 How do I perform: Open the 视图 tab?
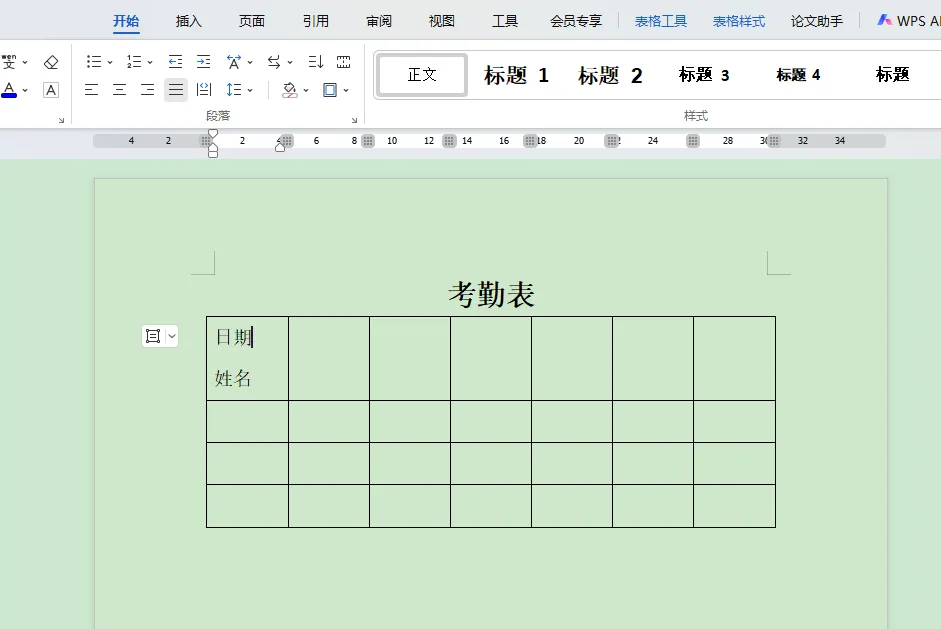click(x=442, y=21)
